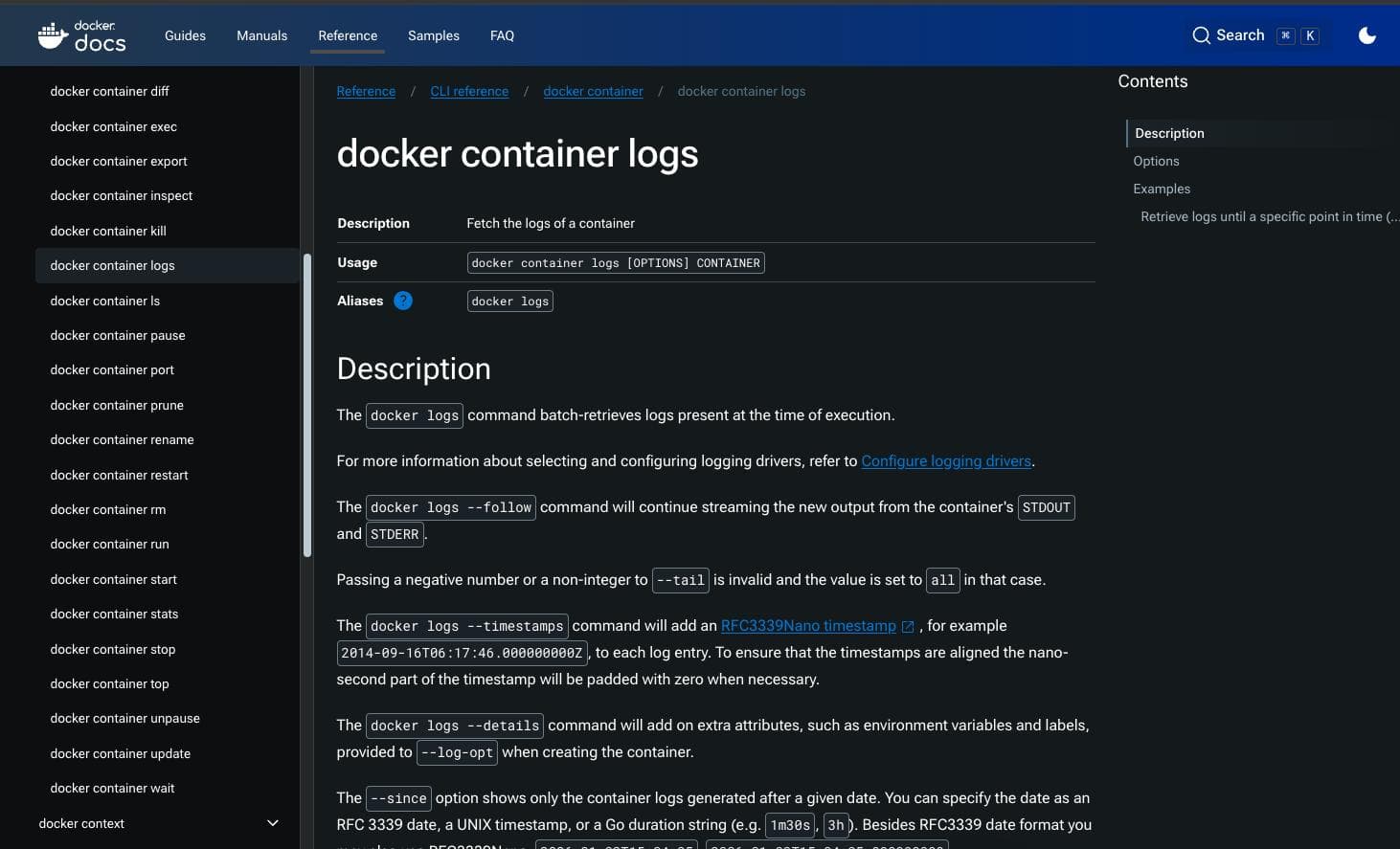Open docker container export page
Image resolution: width=1400 pixels, height=849 pixels.
click(119, 161)
